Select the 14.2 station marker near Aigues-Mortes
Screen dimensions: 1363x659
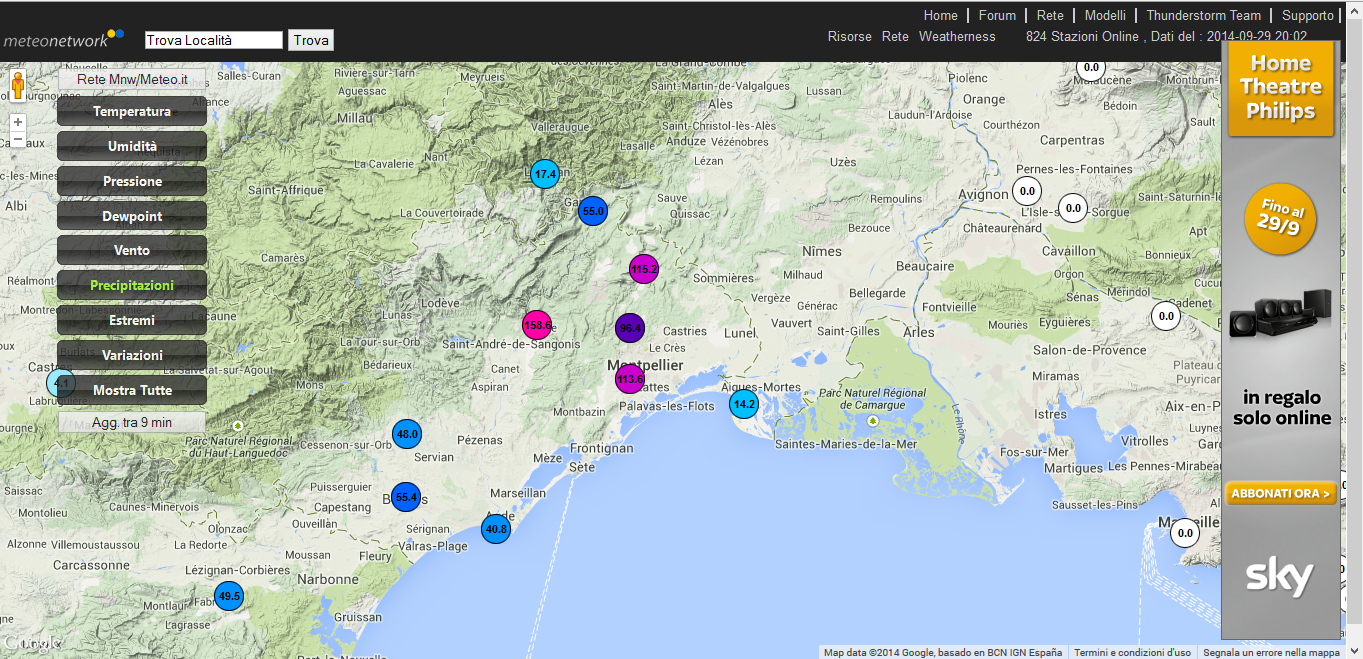pyautogui.click(x=744, y=404)
